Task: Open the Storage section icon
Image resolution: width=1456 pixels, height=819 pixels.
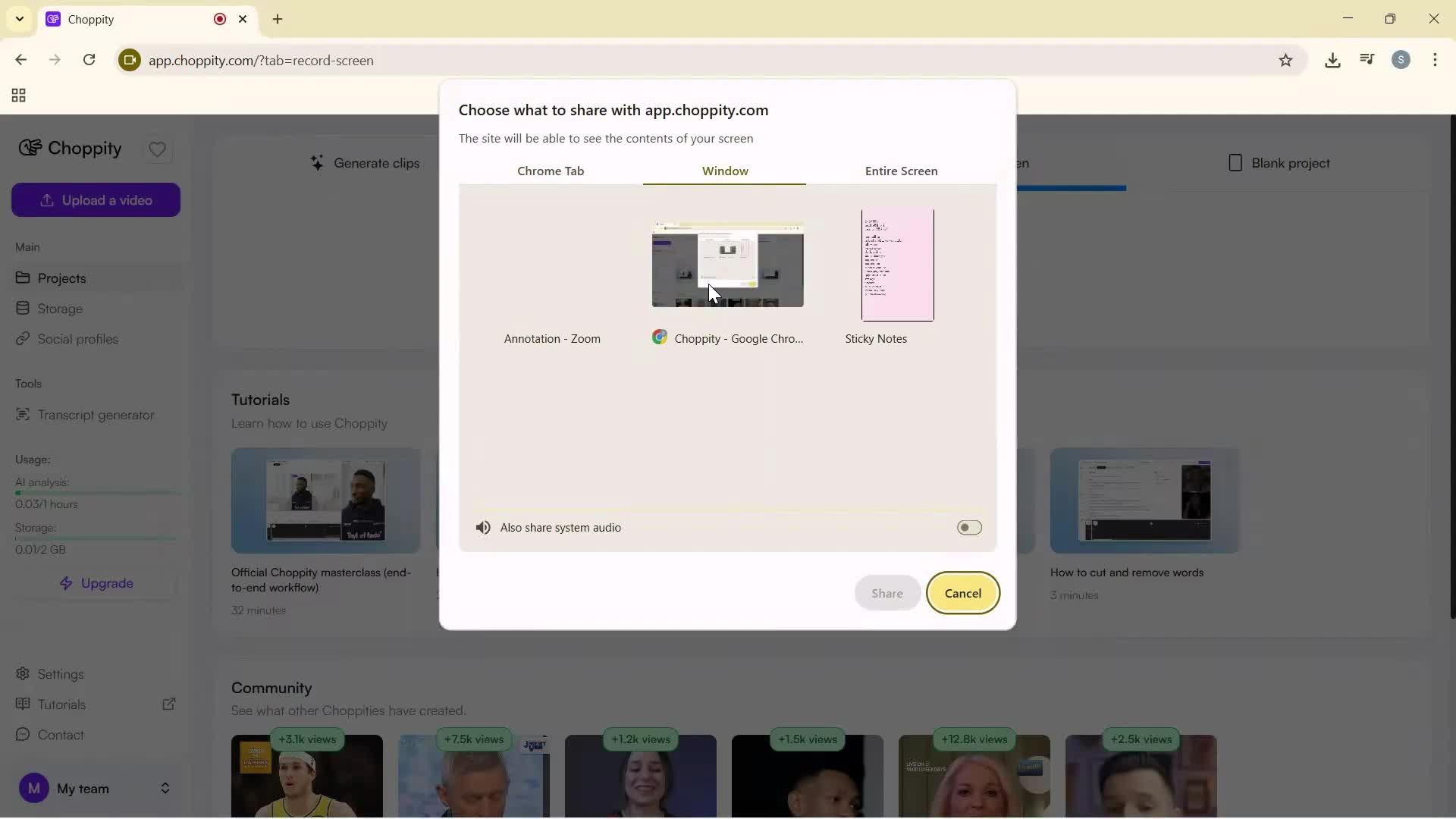Action: point(24,309)
